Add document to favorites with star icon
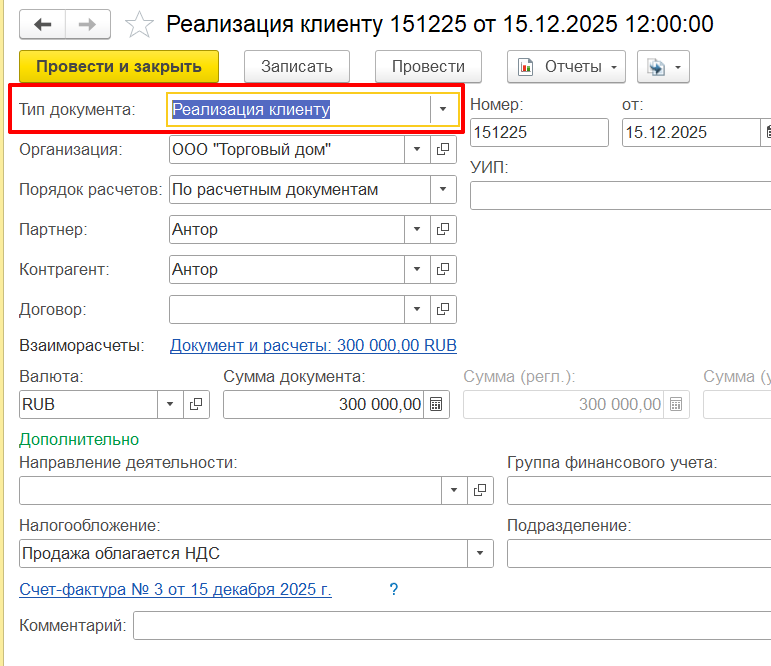Viewport: 771px width, 666px height. coord(140,25)
